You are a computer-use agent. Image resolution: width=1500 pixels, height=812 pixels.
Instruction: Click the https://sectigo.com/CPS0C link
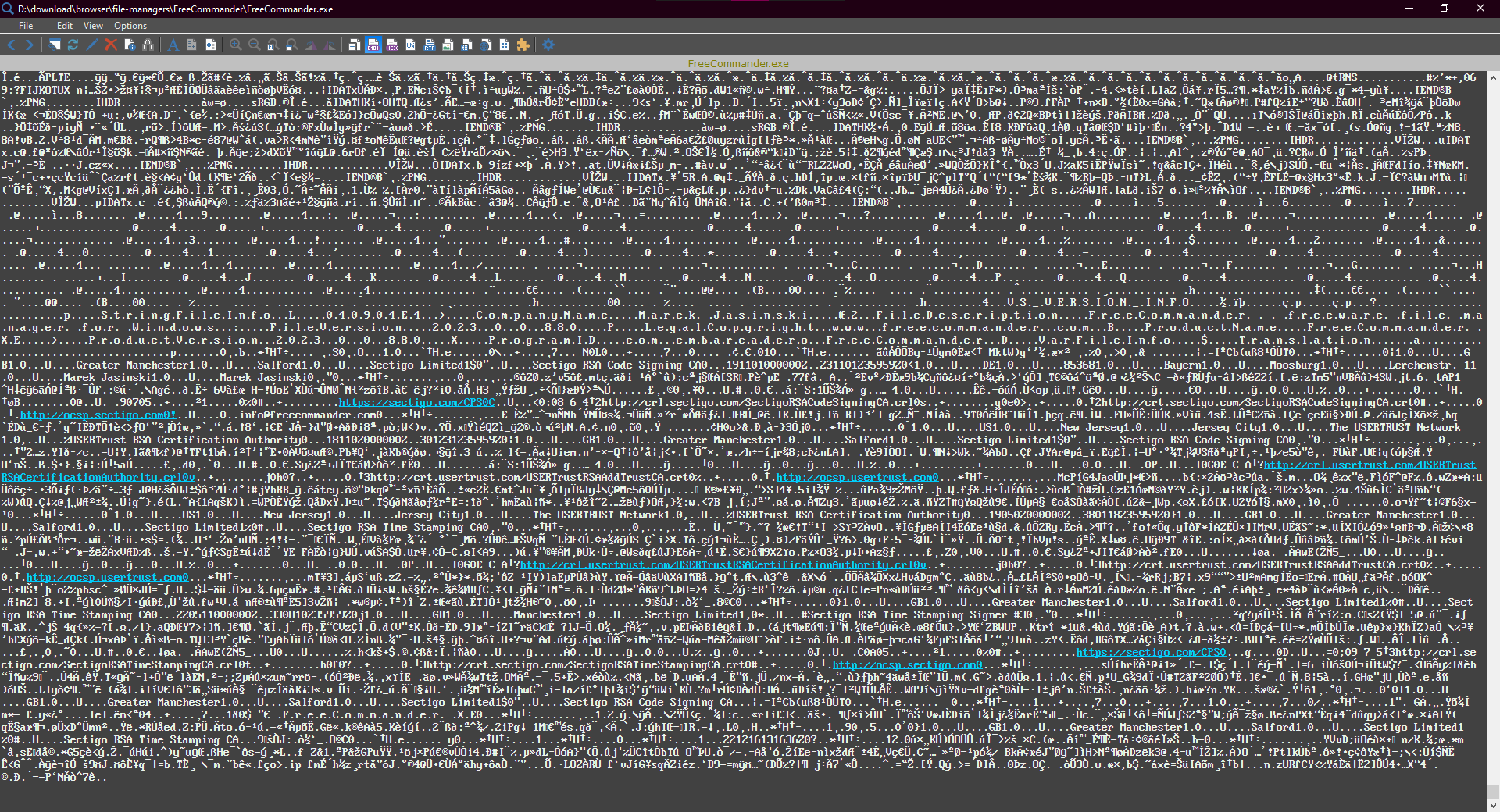416,403
